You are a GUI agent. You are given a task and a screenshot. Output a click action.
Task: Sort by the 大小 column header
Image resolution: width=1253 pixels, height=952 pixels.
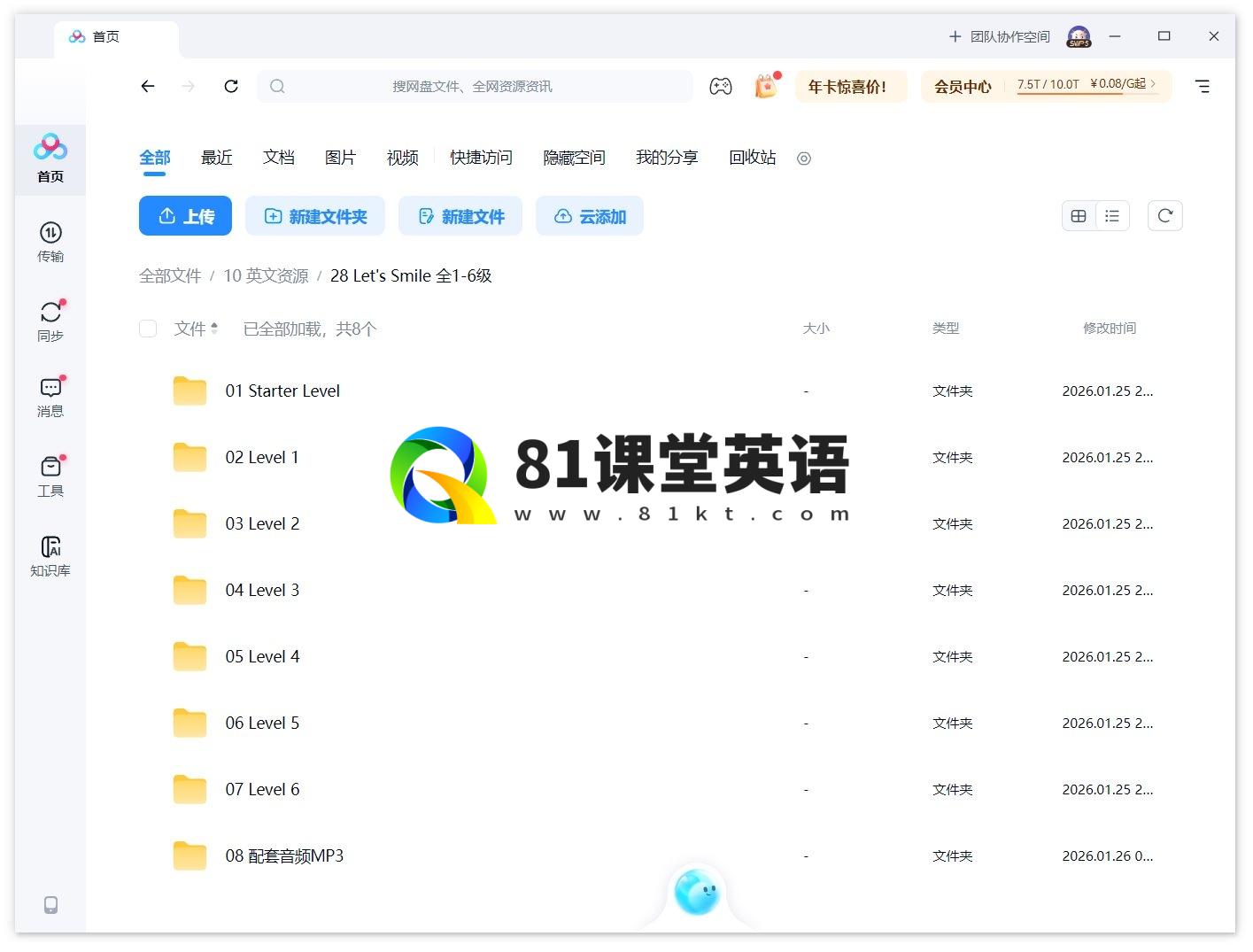tap(816, 329)
